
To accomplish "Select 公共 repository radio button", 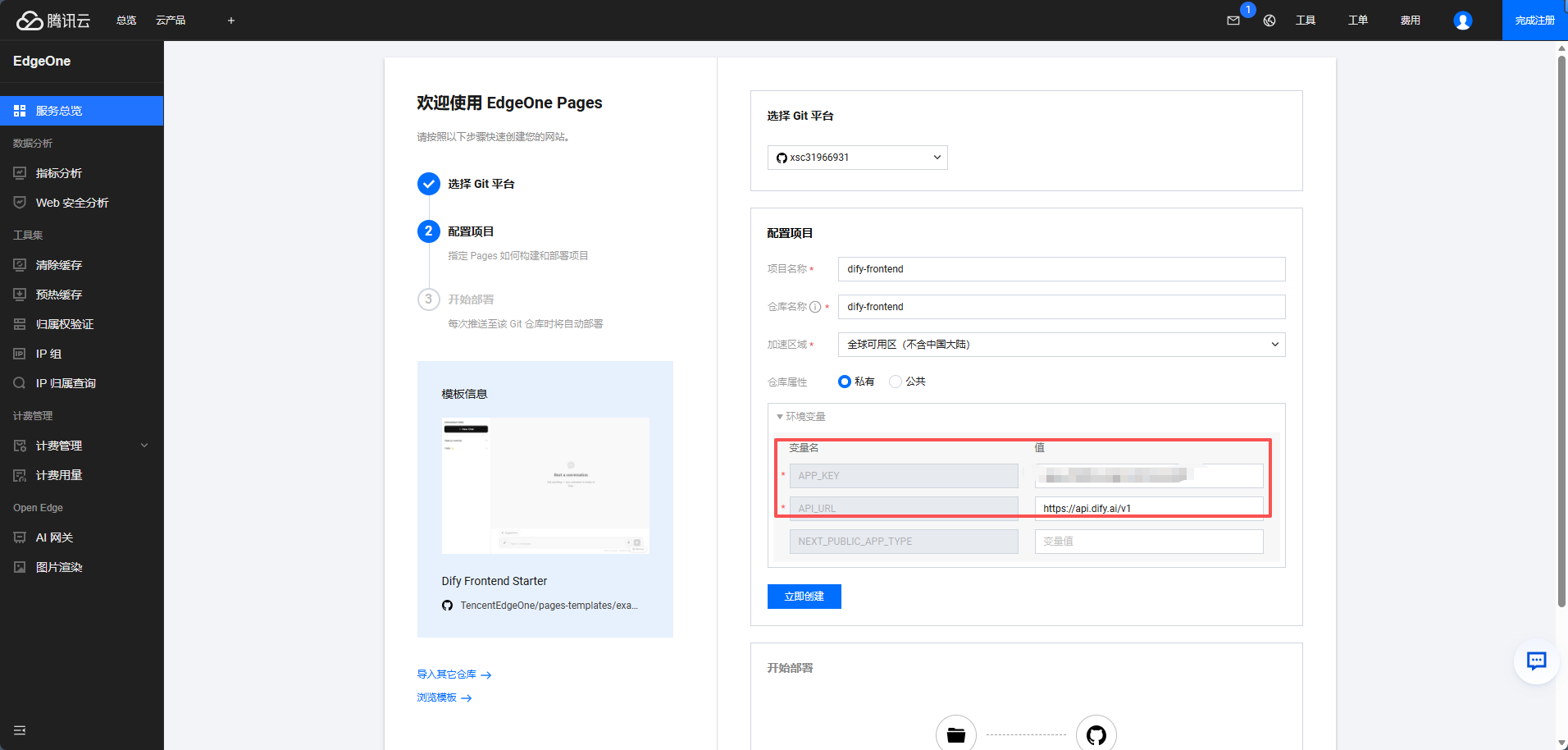I will (x=896, y=382).
